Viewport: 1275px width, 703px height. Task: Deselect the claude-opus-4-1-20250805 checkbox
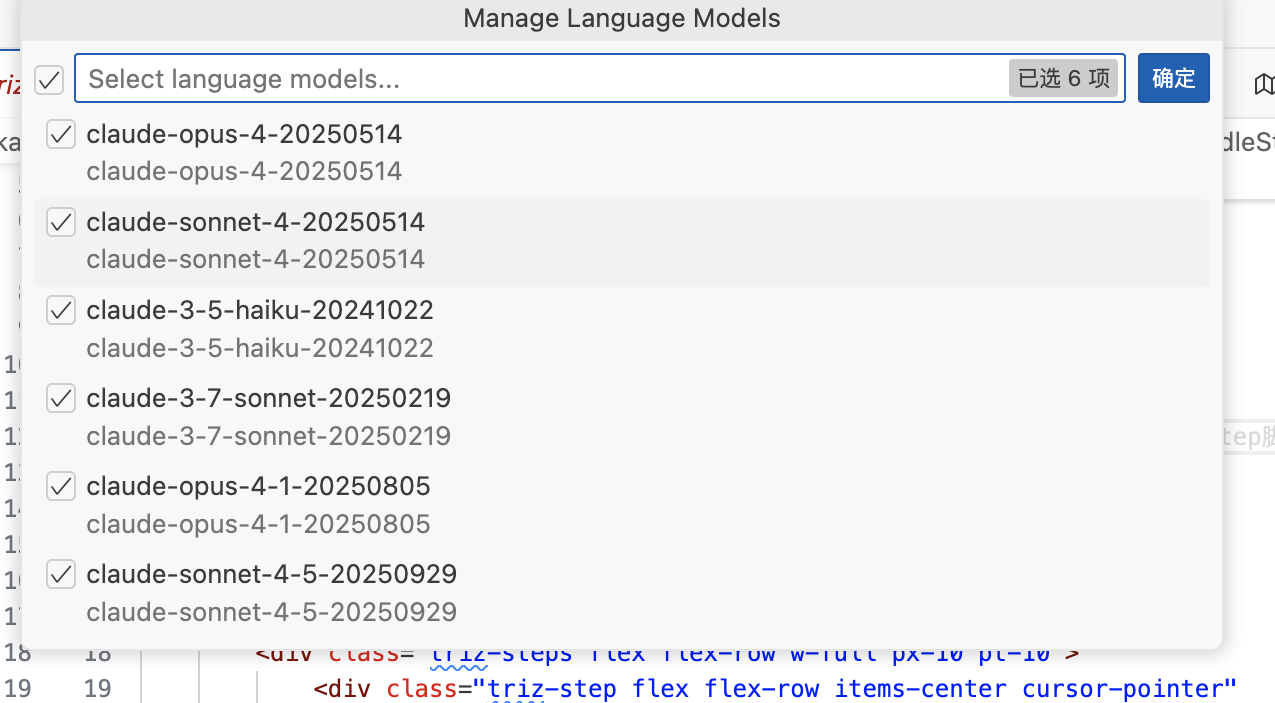point(61,487)
